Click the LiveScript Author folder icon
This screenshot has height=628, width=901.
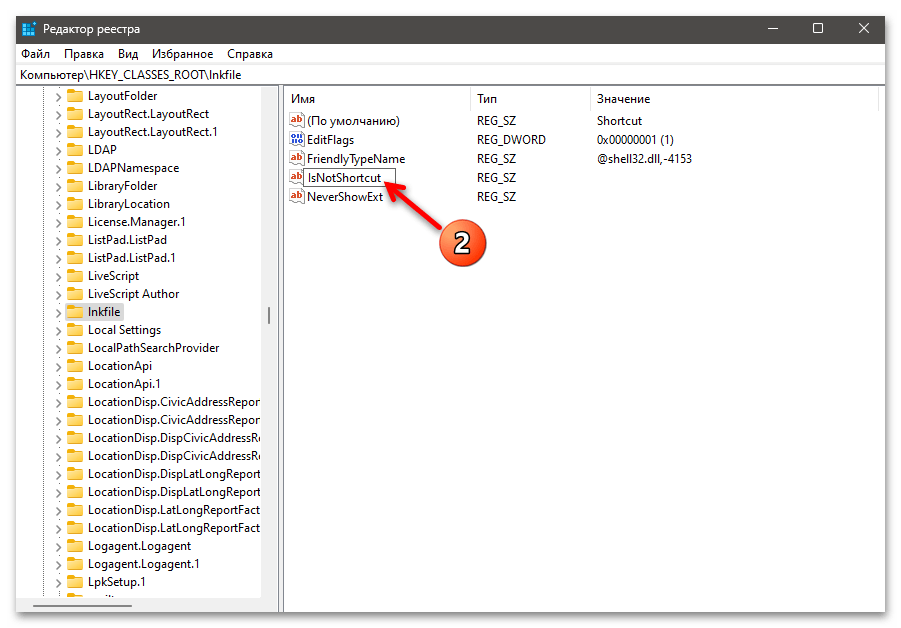(x=75, y=294)
